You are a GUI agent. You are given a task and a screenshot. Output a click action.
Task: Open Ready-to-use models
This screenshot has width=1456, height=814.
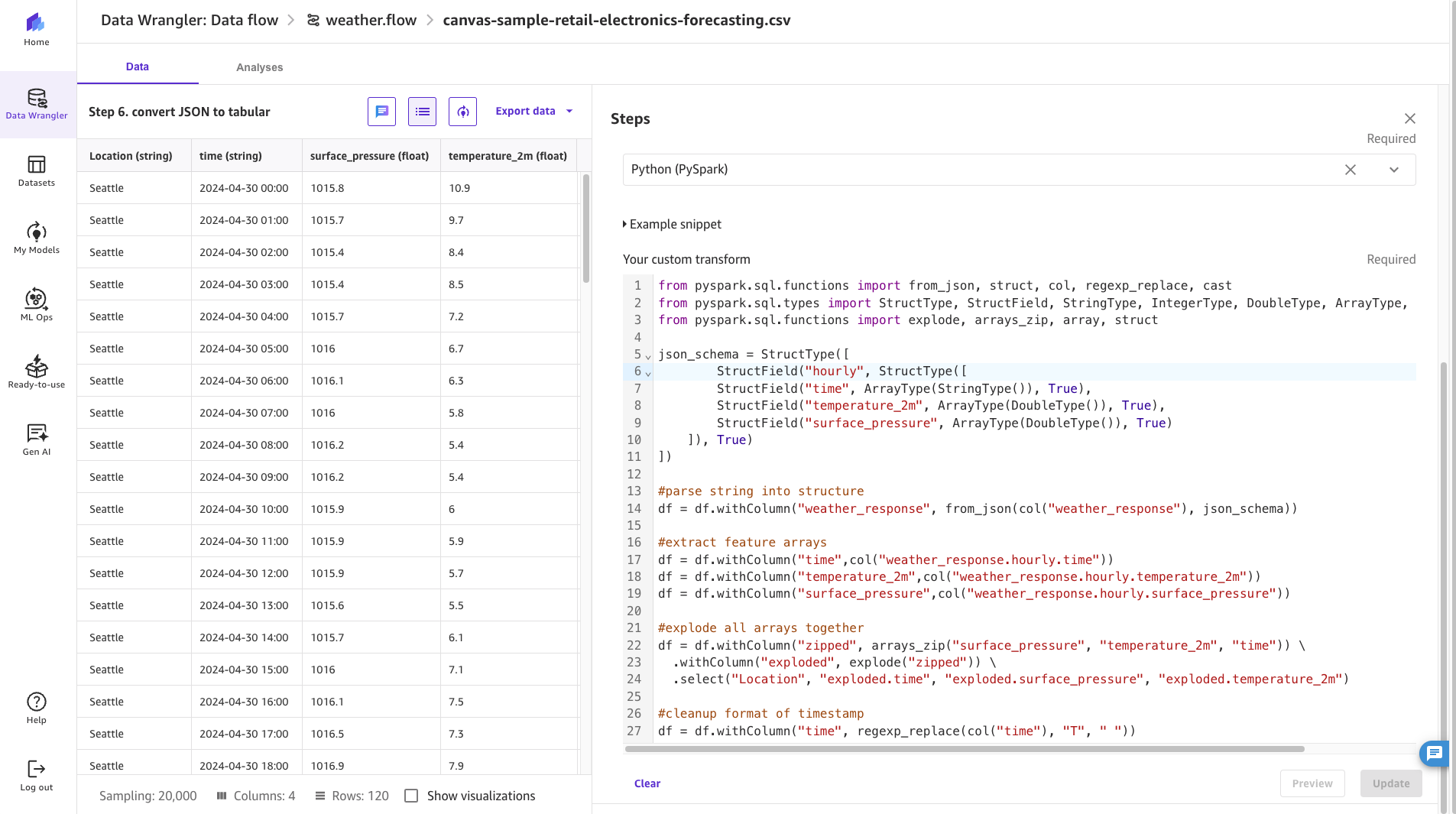point(37,372)
